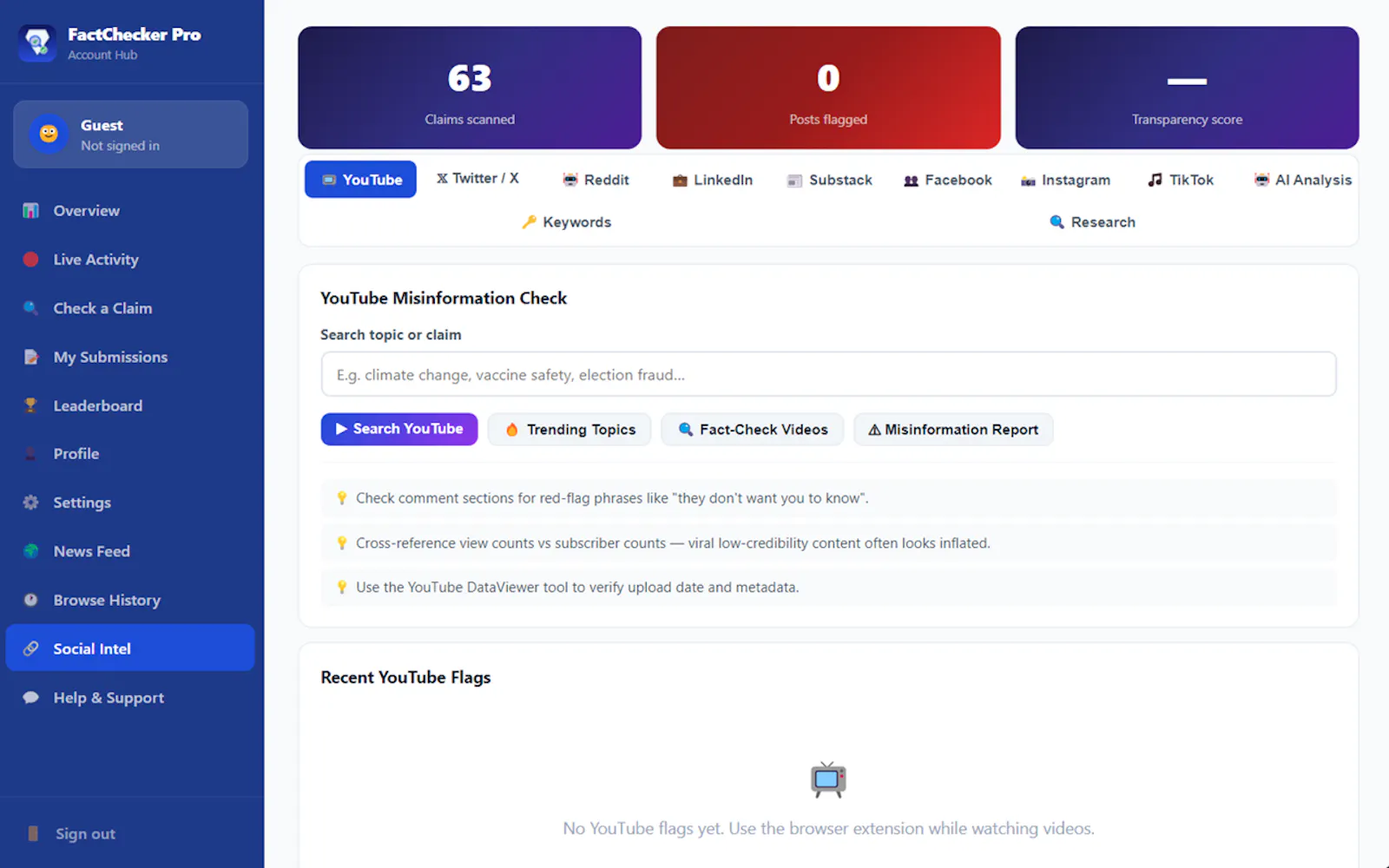The image size is (1389, 868).
Task: Open the Instagram tab
Action: click(1065, 180)
